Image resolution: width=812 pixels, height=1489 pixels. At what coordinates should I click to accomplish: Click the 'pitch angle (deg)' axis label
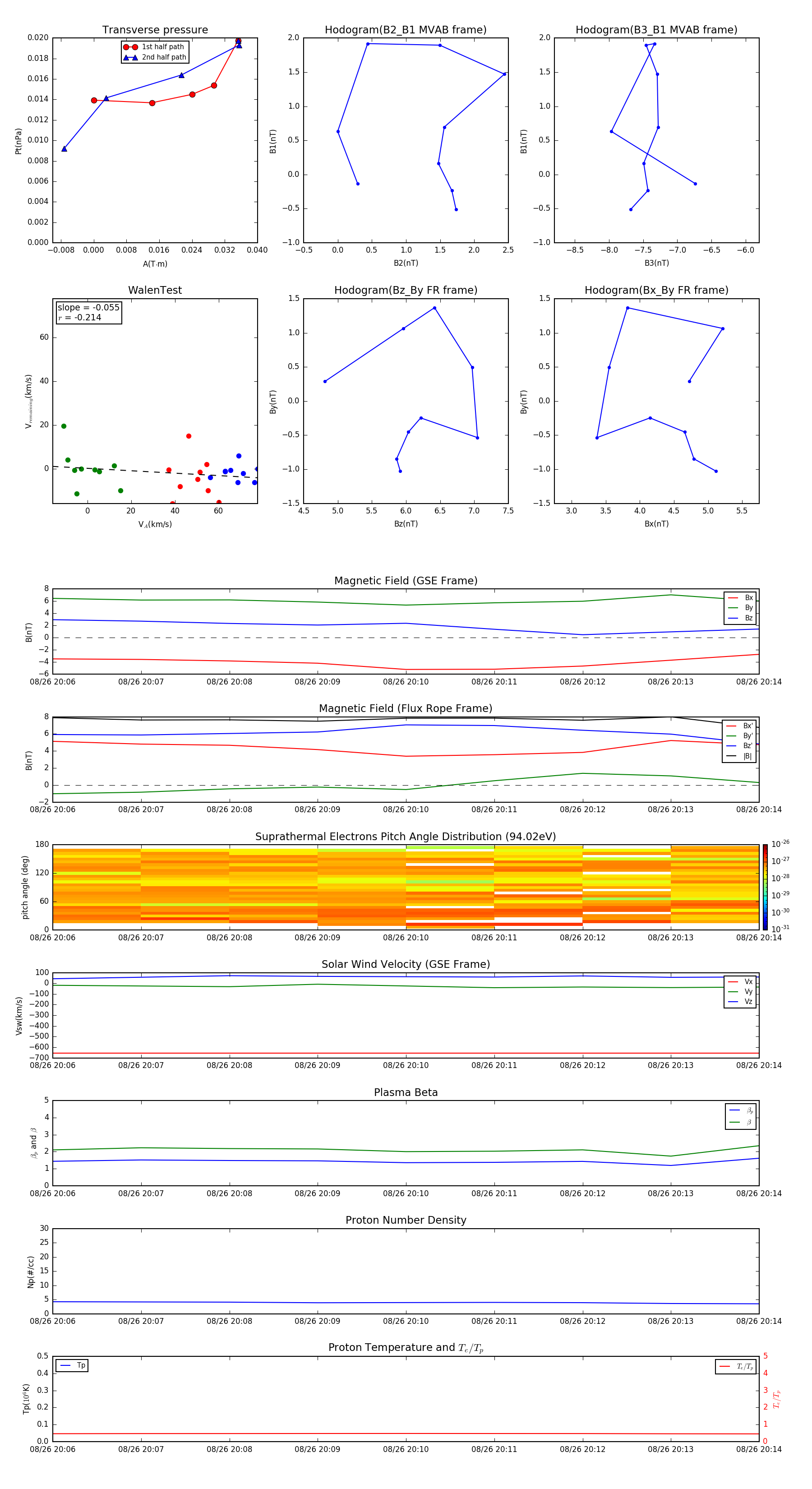[25, 887]
